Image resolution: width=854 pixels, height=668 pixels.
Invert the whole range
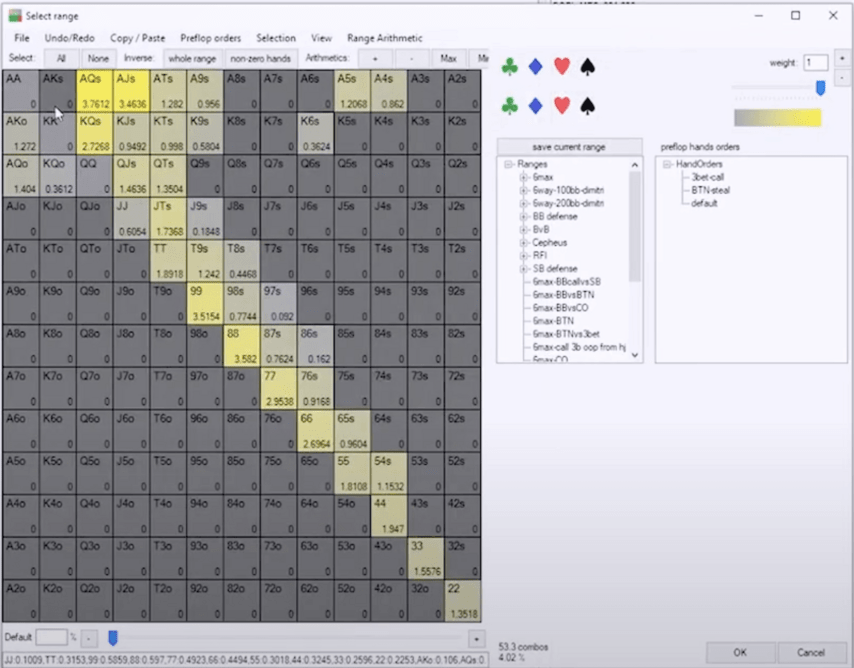coord(192,58)
